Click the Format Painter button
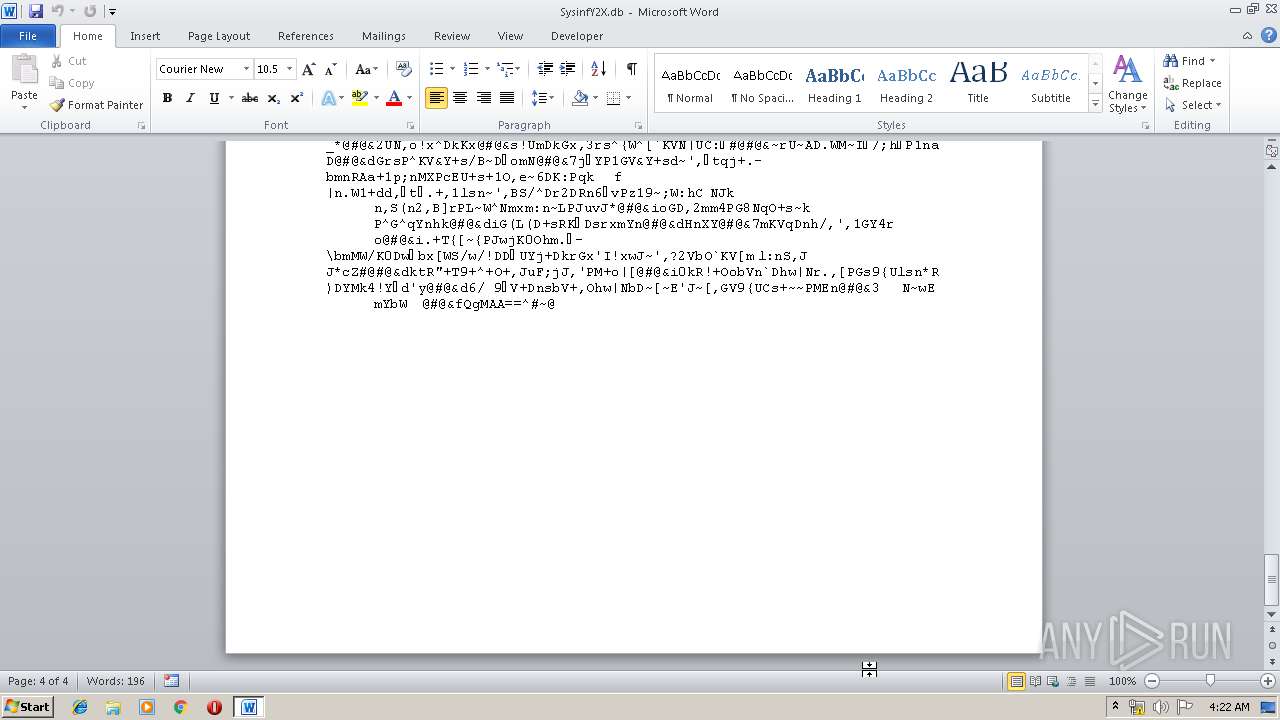The image size is (1280, 720). tap(96, 105)
